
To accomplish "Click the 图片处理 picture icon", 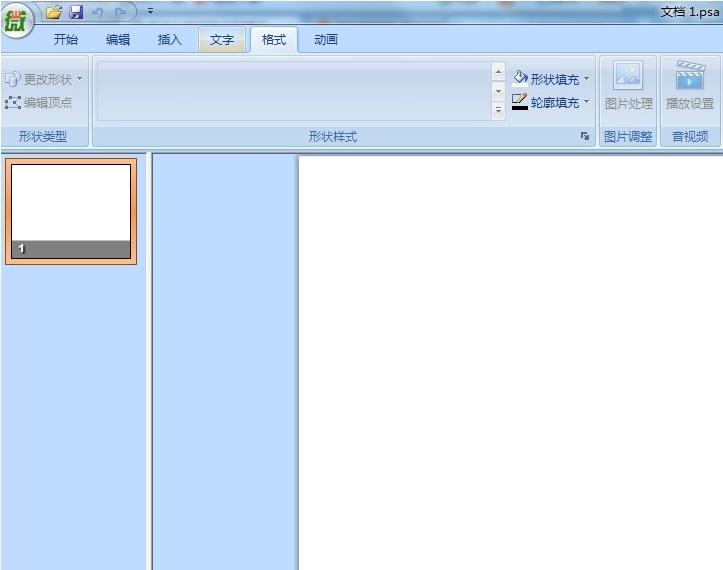I will 628,77.
